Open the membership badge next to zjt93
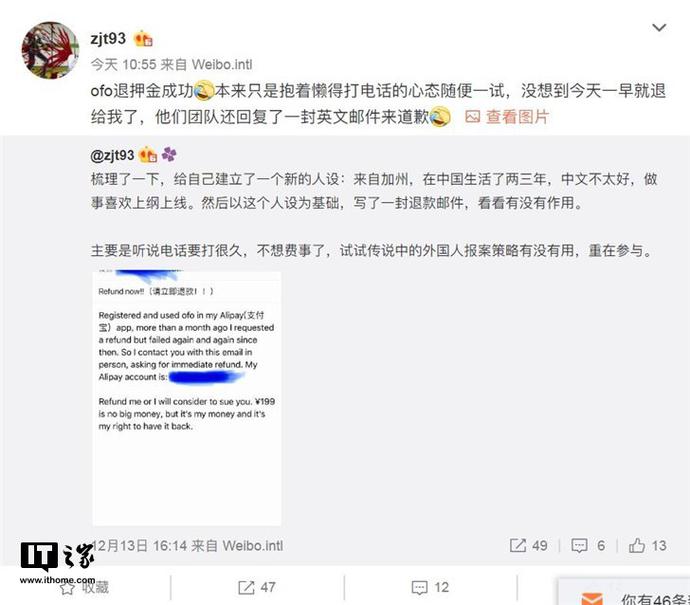 [x=143, y=39]
